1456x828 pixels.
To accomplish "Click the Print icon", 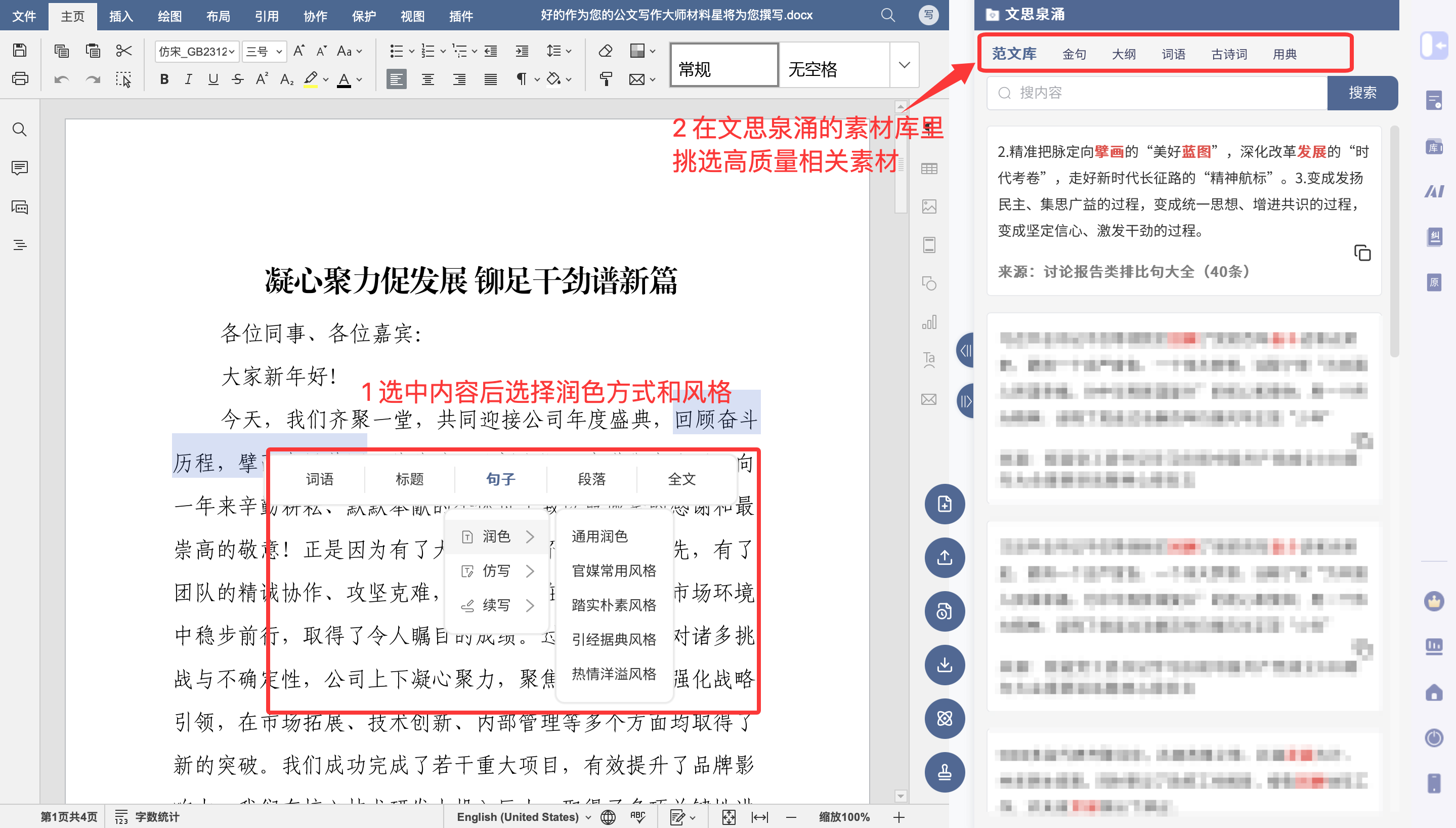I will (x=20, y=78).
